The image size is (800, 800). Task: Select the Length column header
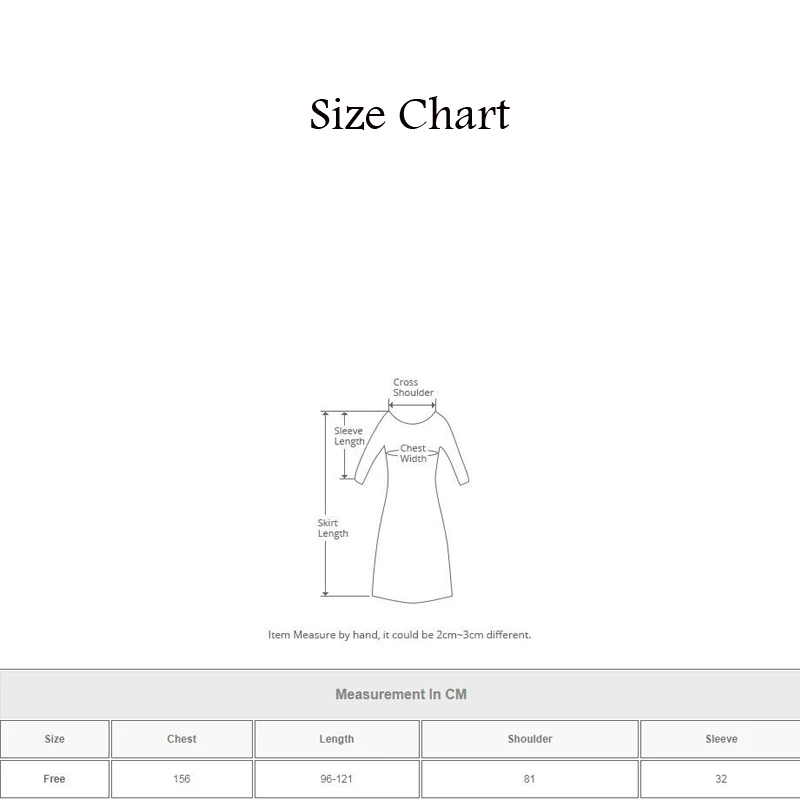pos(337,739)
